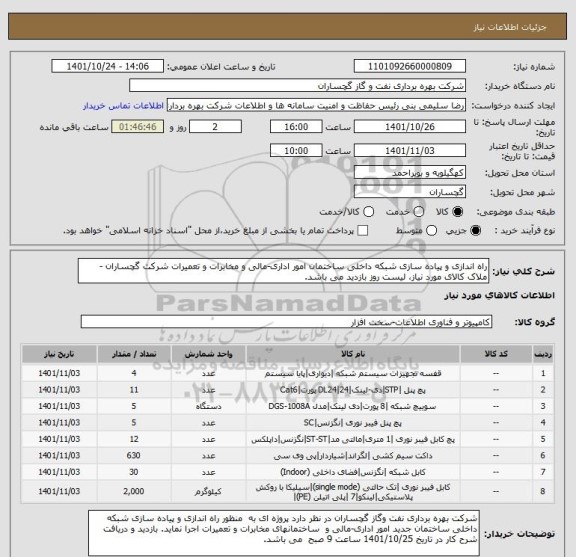This screenshot has width=576, height=557.
Task: Click quantity 2,000 in the fiber cable row
Action: 134,491
